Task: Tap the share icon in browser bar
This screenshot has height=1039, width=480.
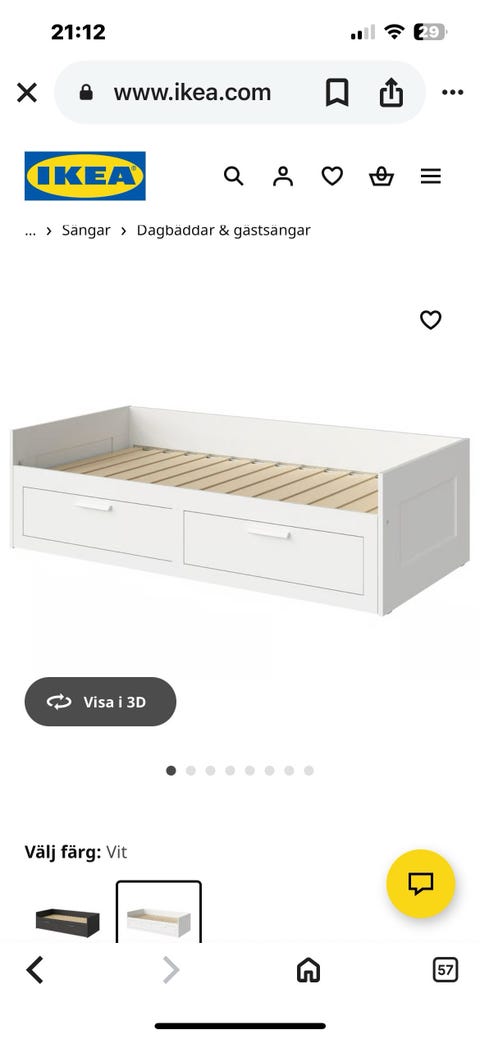Action: click(x=391, y=92)
